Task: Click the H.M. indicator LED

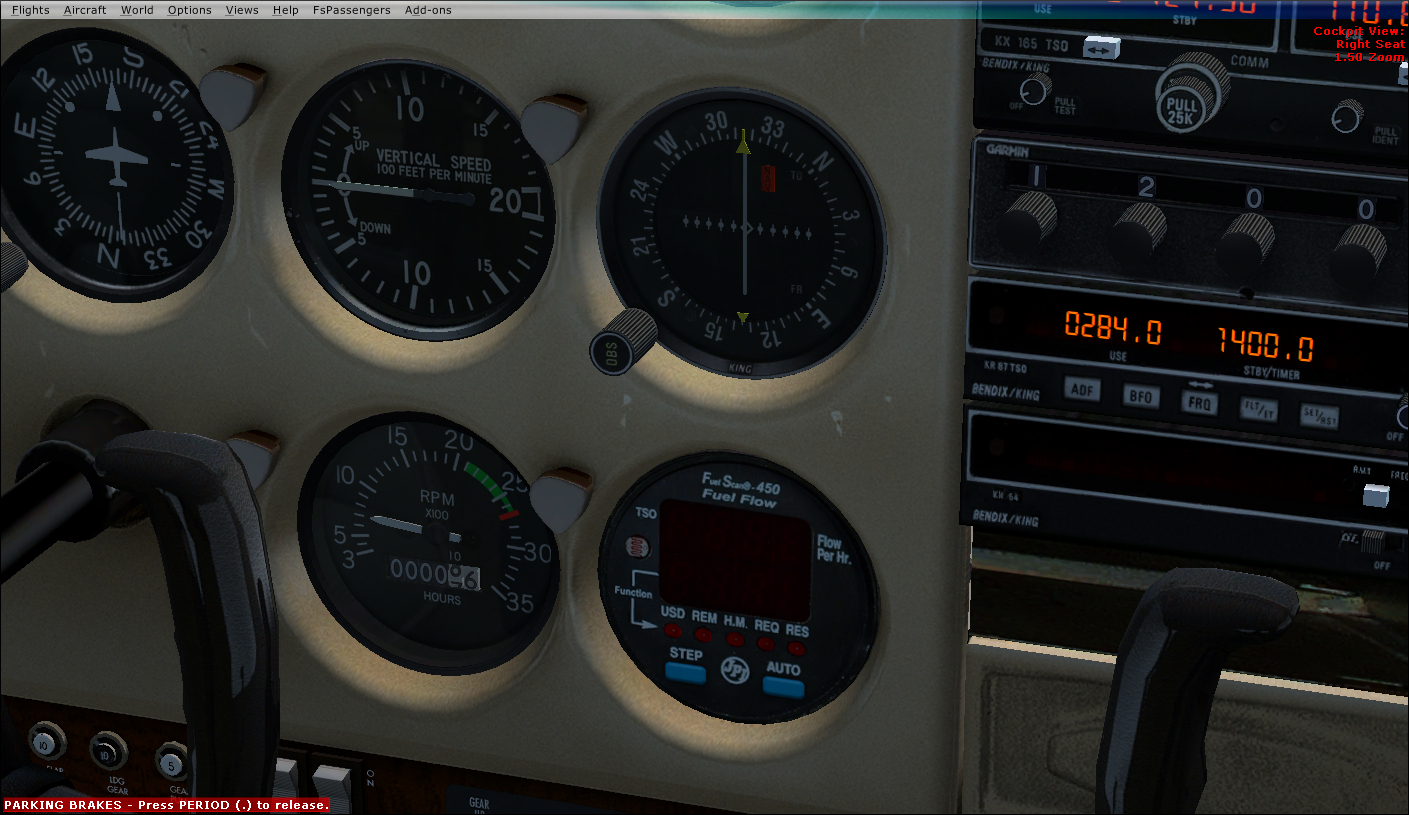Action: pos(735,637)
